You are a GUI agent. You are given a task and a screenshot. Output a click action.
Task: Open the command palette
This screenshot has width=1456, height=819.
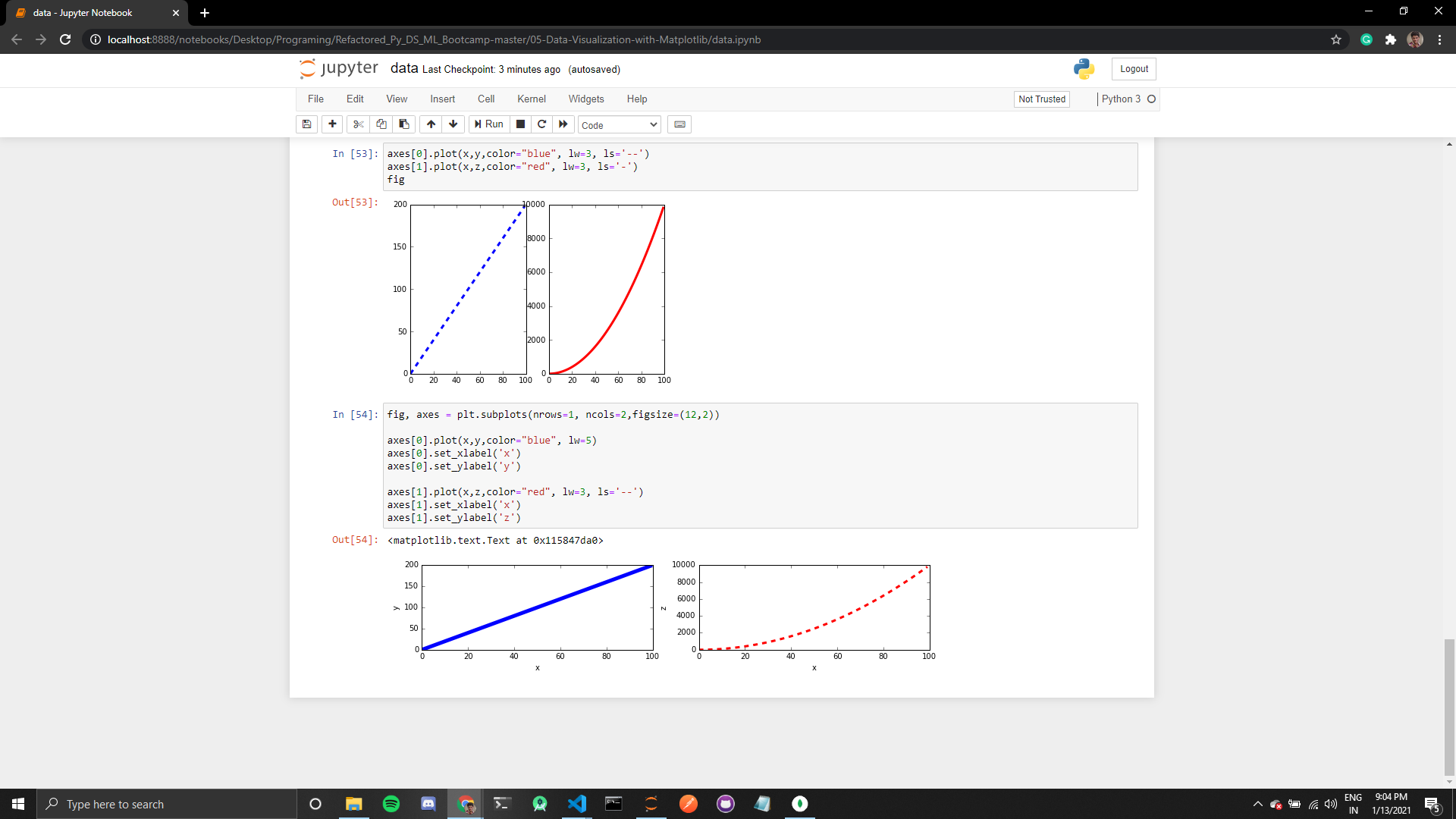coord(679,124)
